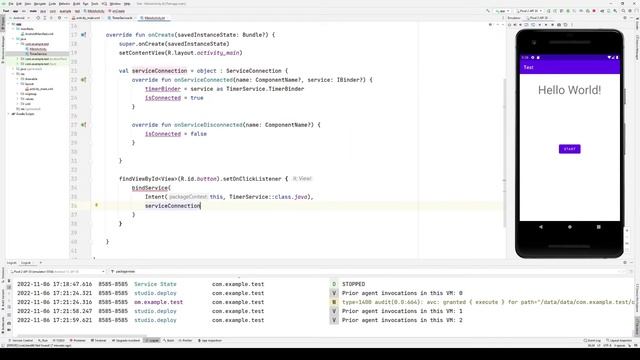
Task: Click the Service State log tag
Action: tap(155, 284)
